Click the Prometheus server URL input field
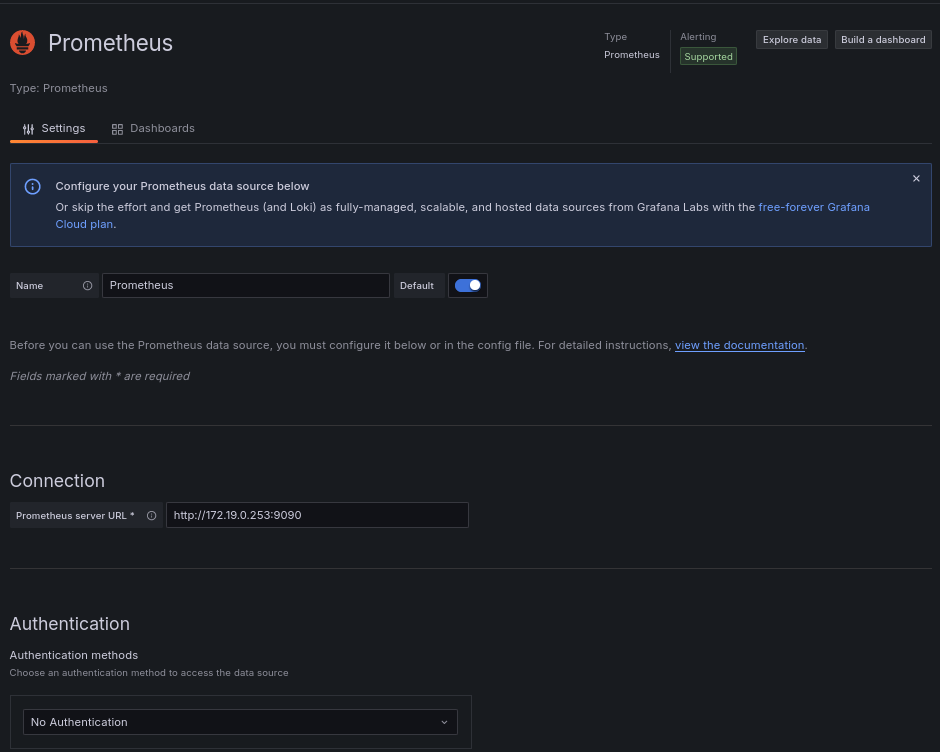 317,515
